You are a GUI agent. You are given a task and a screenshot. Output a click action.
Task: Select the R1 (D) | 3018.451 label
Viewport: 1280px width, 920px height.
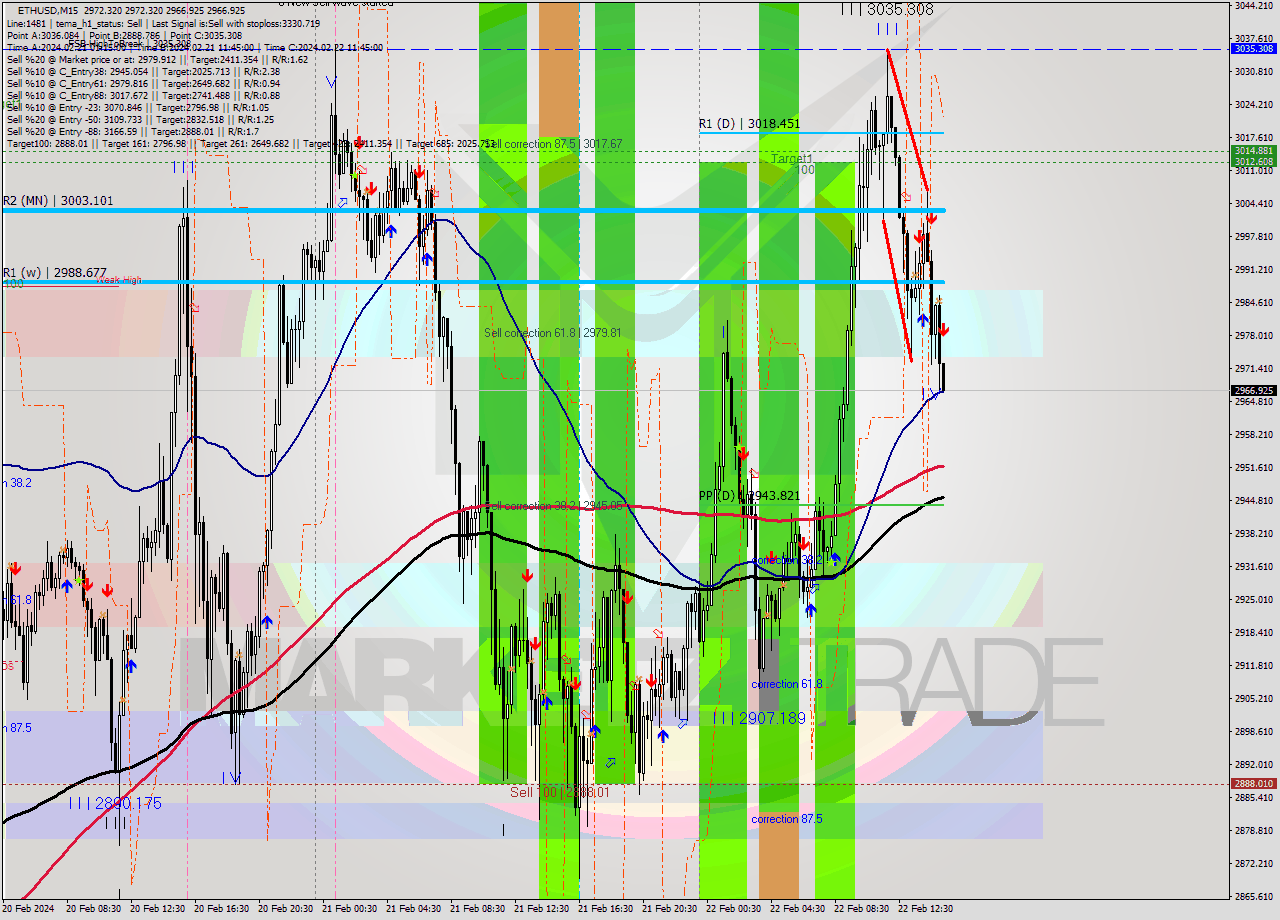(x=749, y=124)
